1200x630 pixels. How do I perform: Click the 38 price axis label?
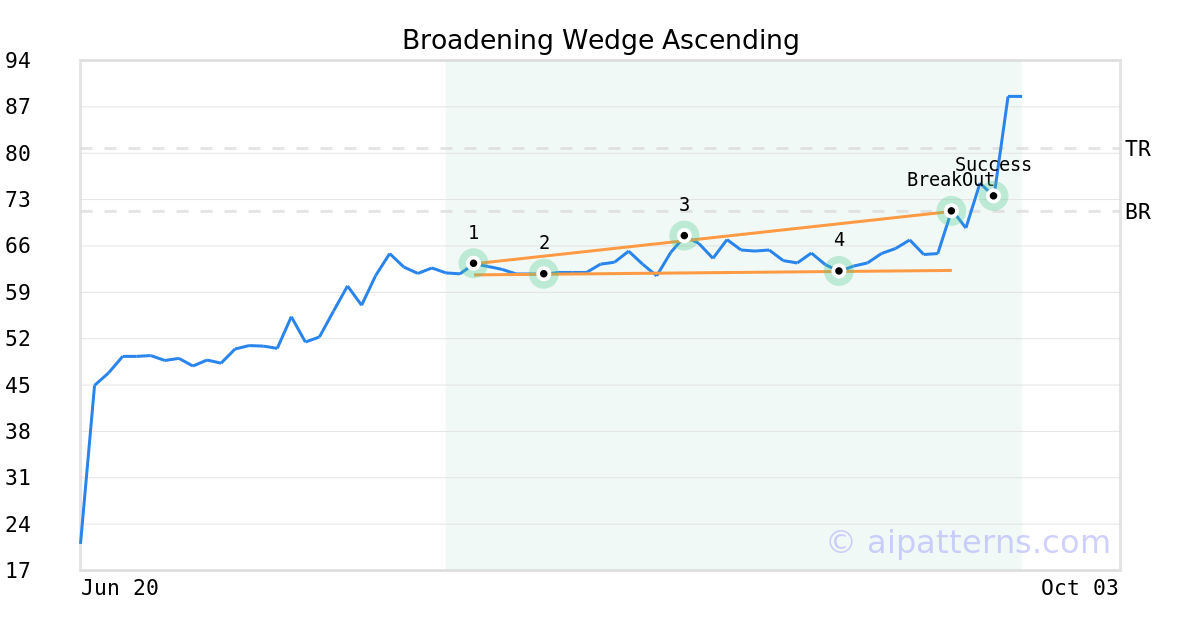click(18, 432)
